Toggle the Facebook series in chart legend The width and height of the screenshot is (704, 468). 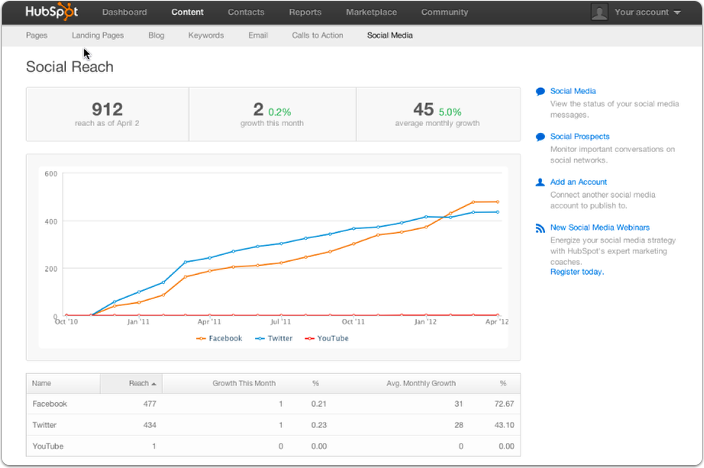[x=219, y=338]
